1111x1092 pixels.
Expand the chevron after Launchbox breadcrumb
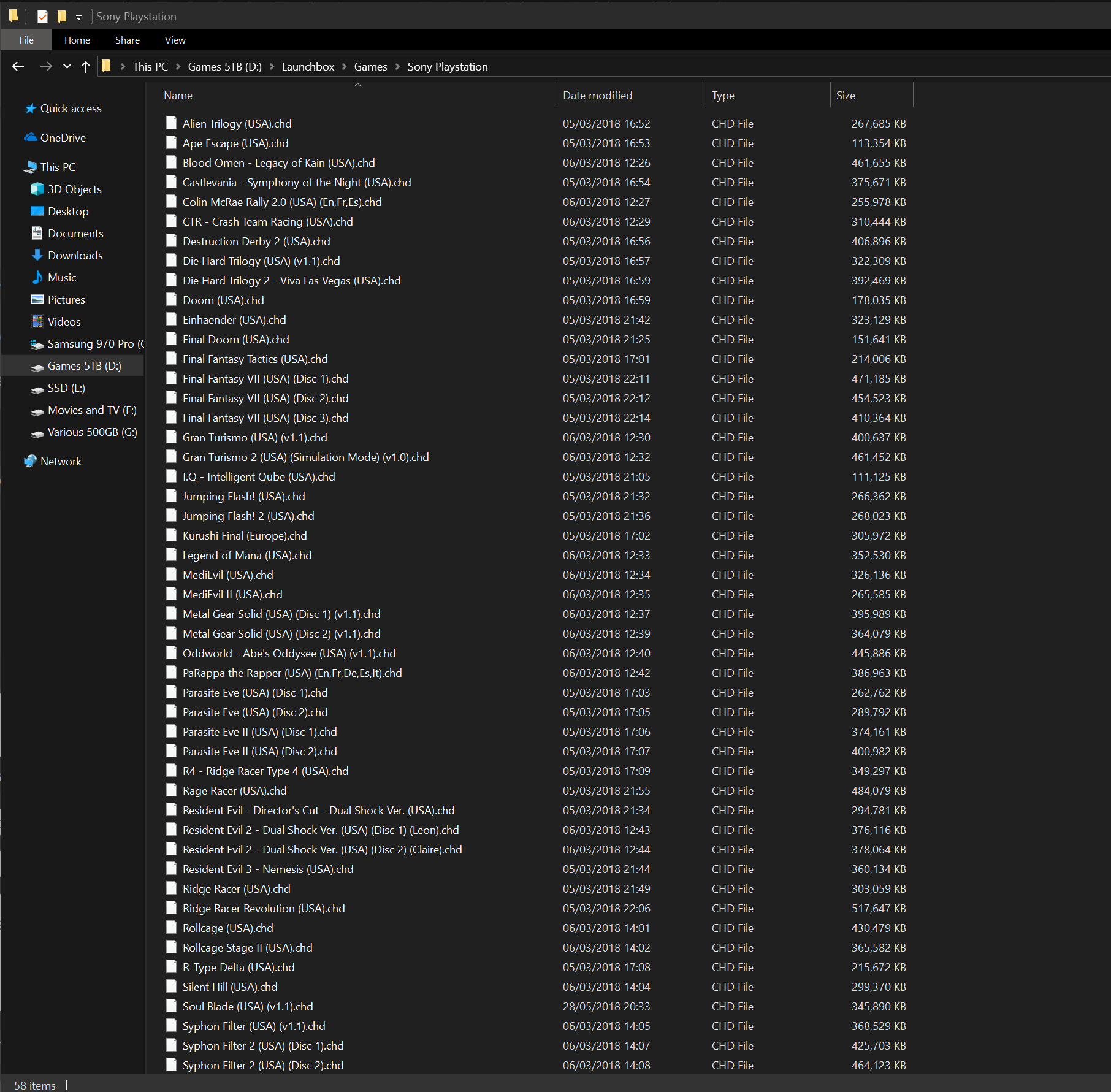tap(344, 66)
